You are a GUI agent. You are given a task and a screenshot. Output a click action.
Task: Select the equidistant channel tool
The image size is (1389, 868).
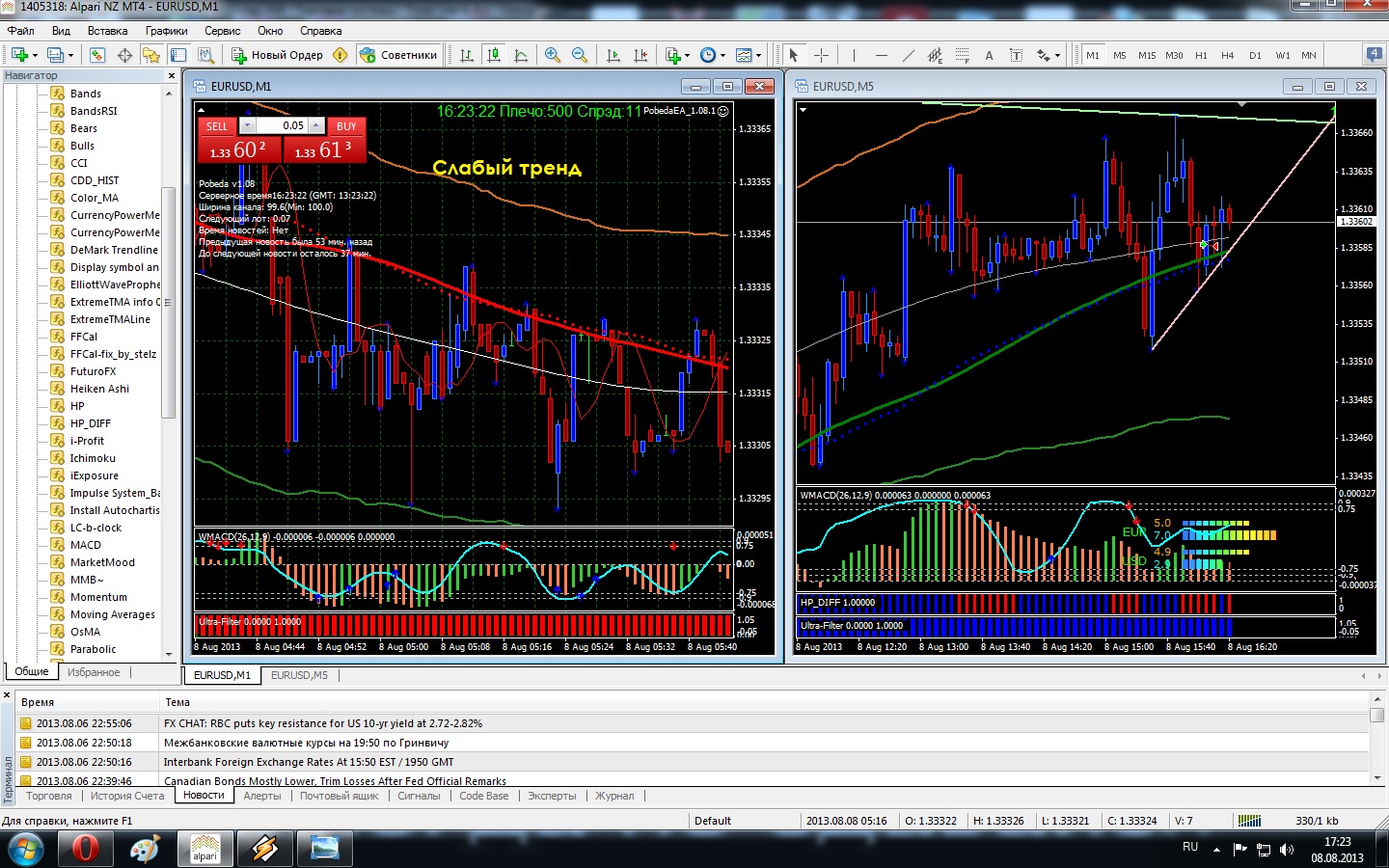935,55
